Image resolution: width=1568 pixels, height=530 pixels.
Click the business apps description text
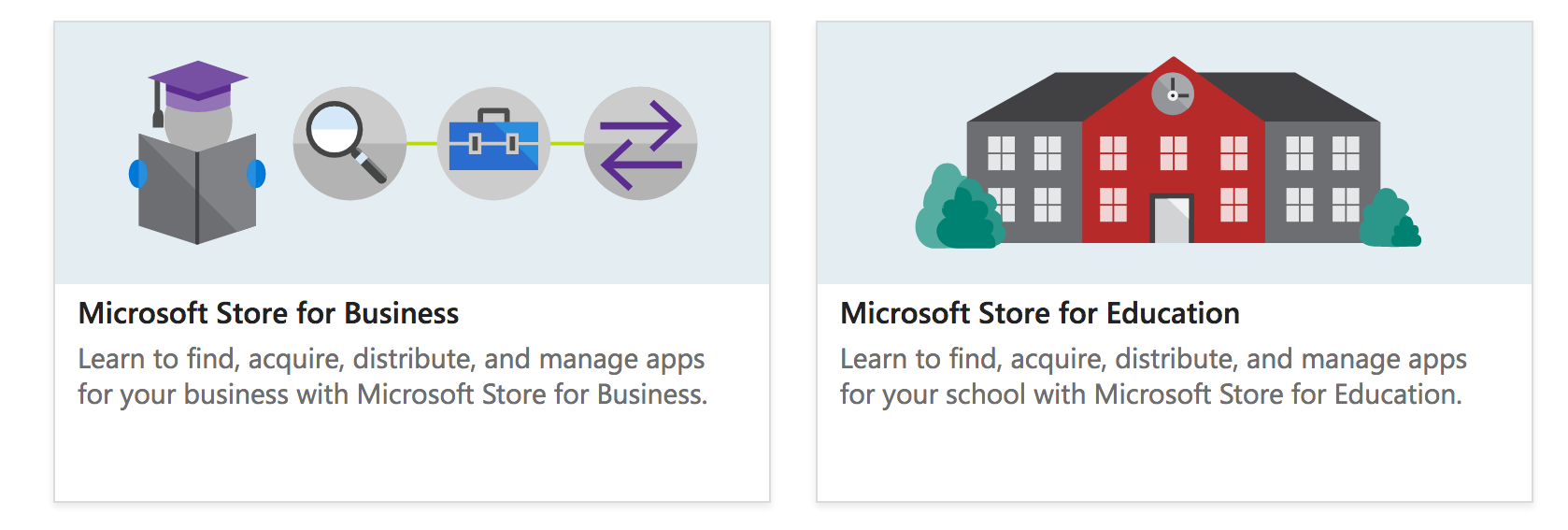[392, 377]
